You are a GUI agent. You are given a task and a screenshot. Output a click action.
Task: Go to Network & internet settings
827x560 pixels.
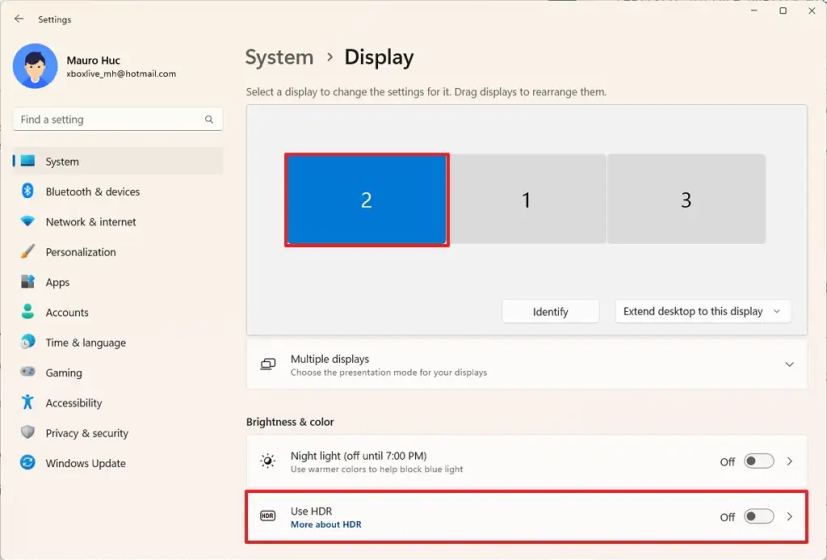117,221
